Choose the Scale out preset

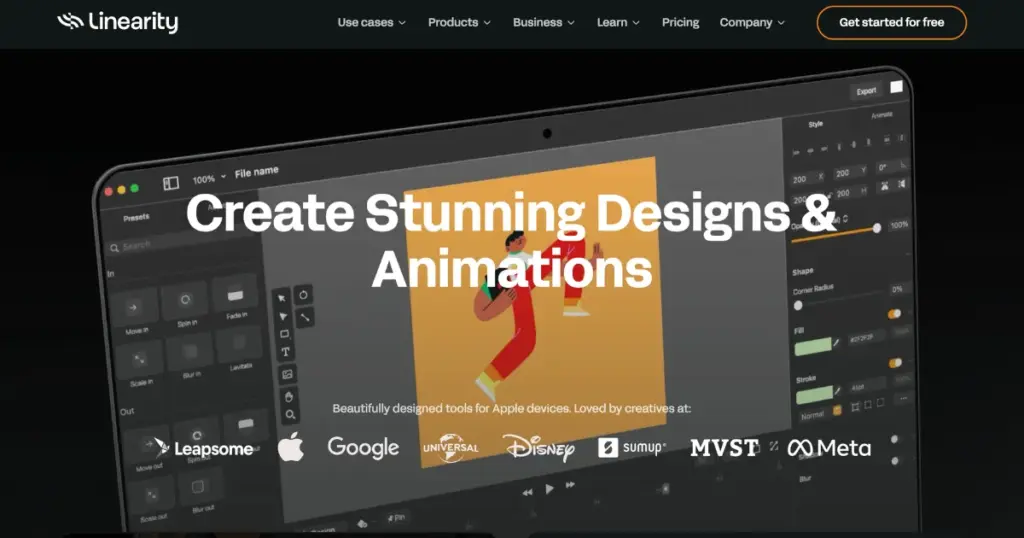(152, 501)
